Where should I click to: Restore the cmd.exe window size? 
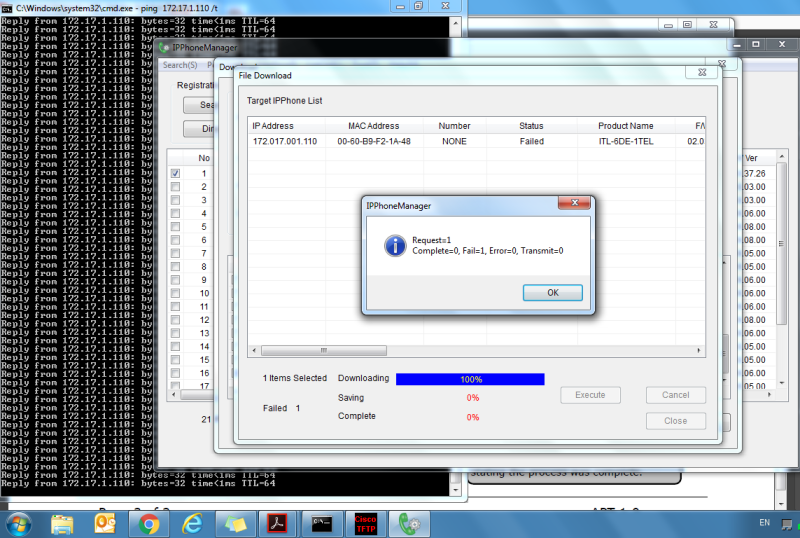pos(418,6)
